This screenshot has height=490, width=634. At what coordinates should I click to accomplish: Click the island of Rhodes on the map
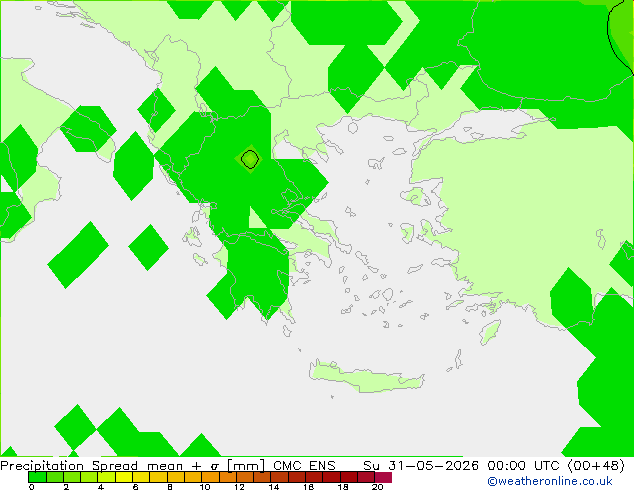(490, 332)
